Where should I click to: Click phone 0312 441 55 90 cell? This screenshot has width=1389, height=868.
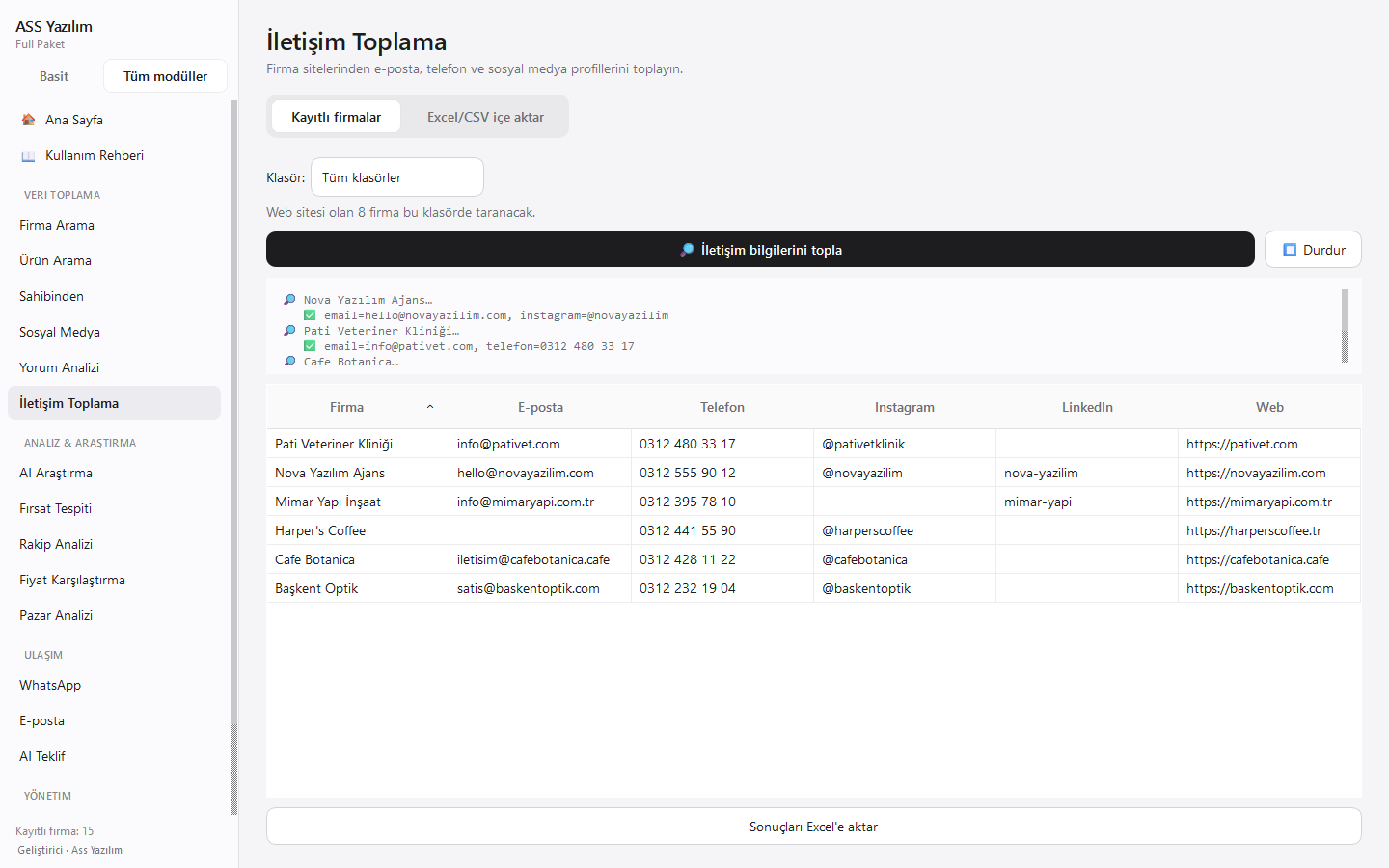coord(722,530)
